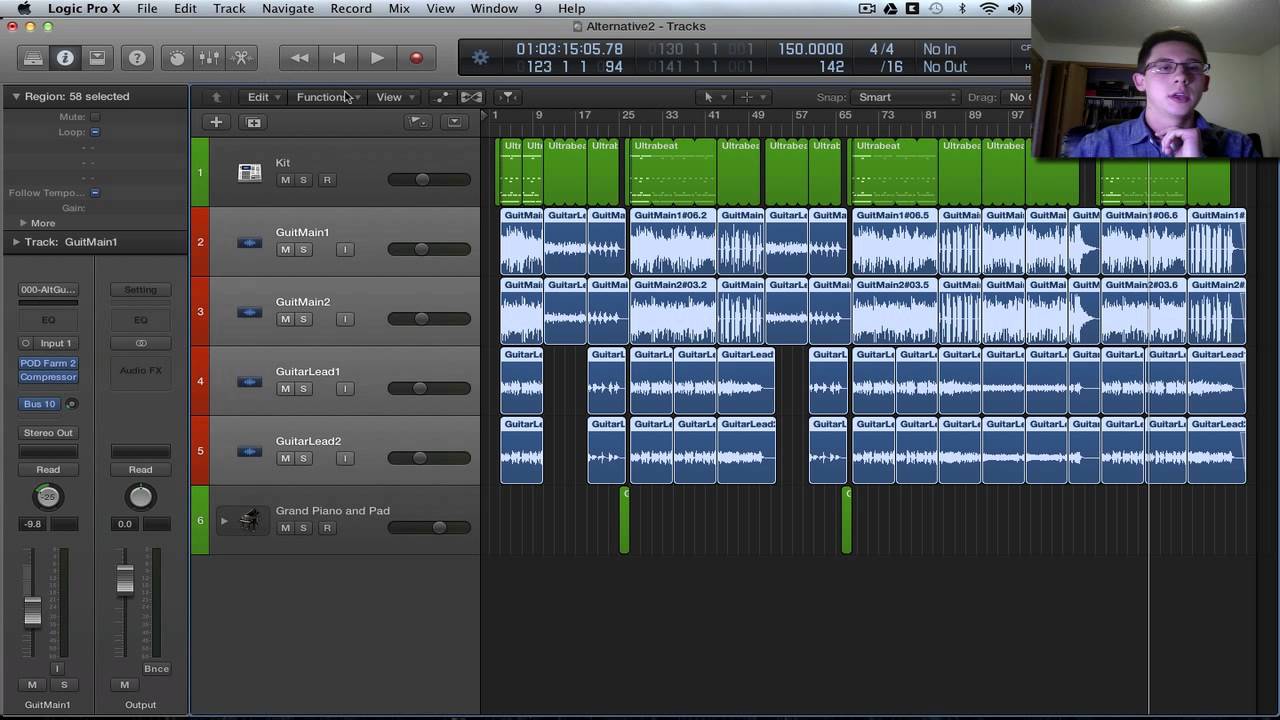Click the stereo link icon on Output strip

[x=141, y=343]
